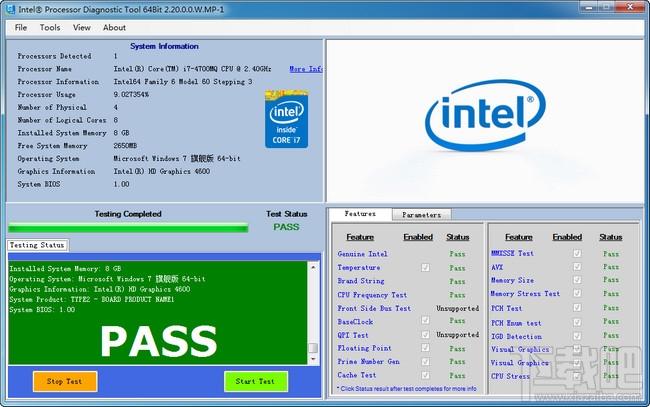Toggle the Temperature feature checkbox
650x407 pixels.
(x=425, y=267)
